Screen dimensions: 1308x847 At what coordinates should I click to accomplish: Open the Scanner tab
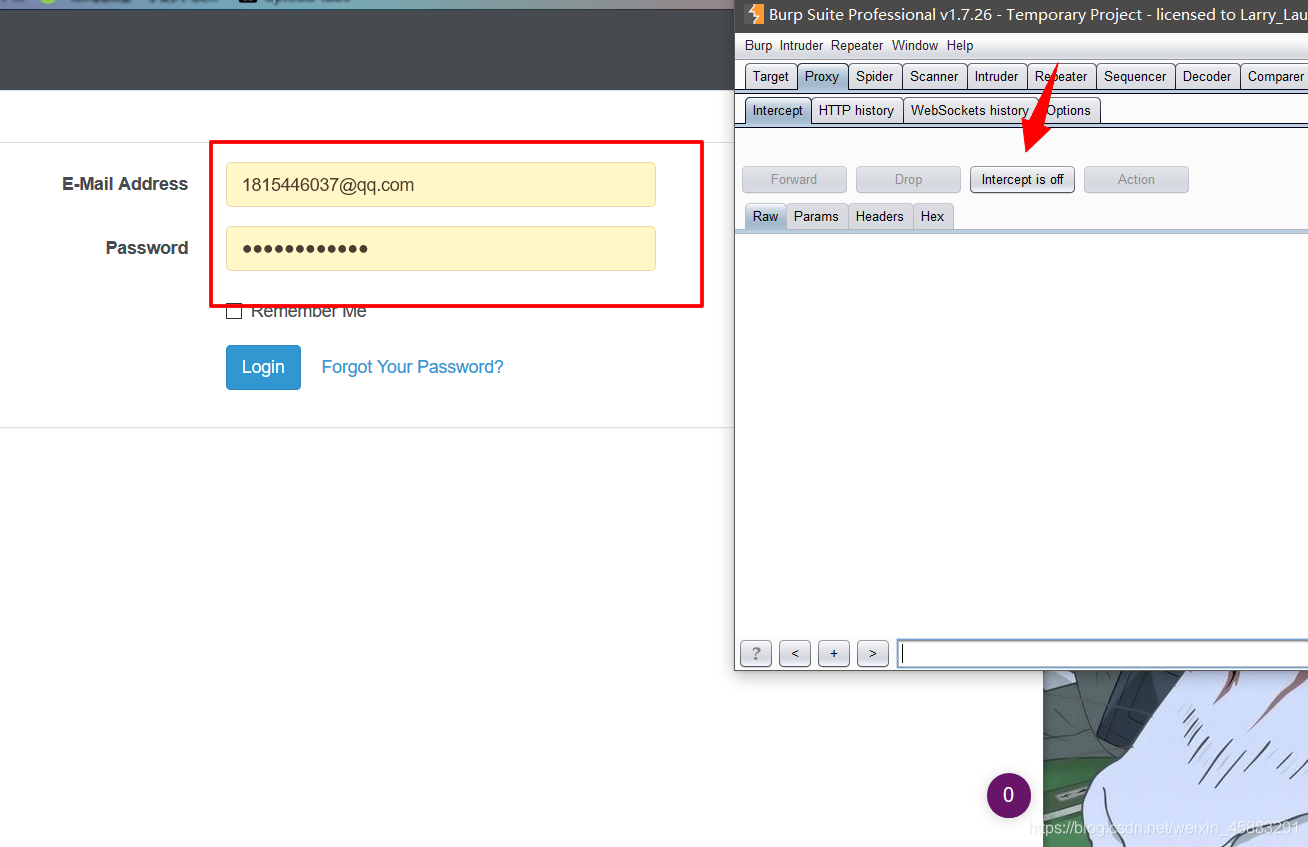[x=934, y=76]
